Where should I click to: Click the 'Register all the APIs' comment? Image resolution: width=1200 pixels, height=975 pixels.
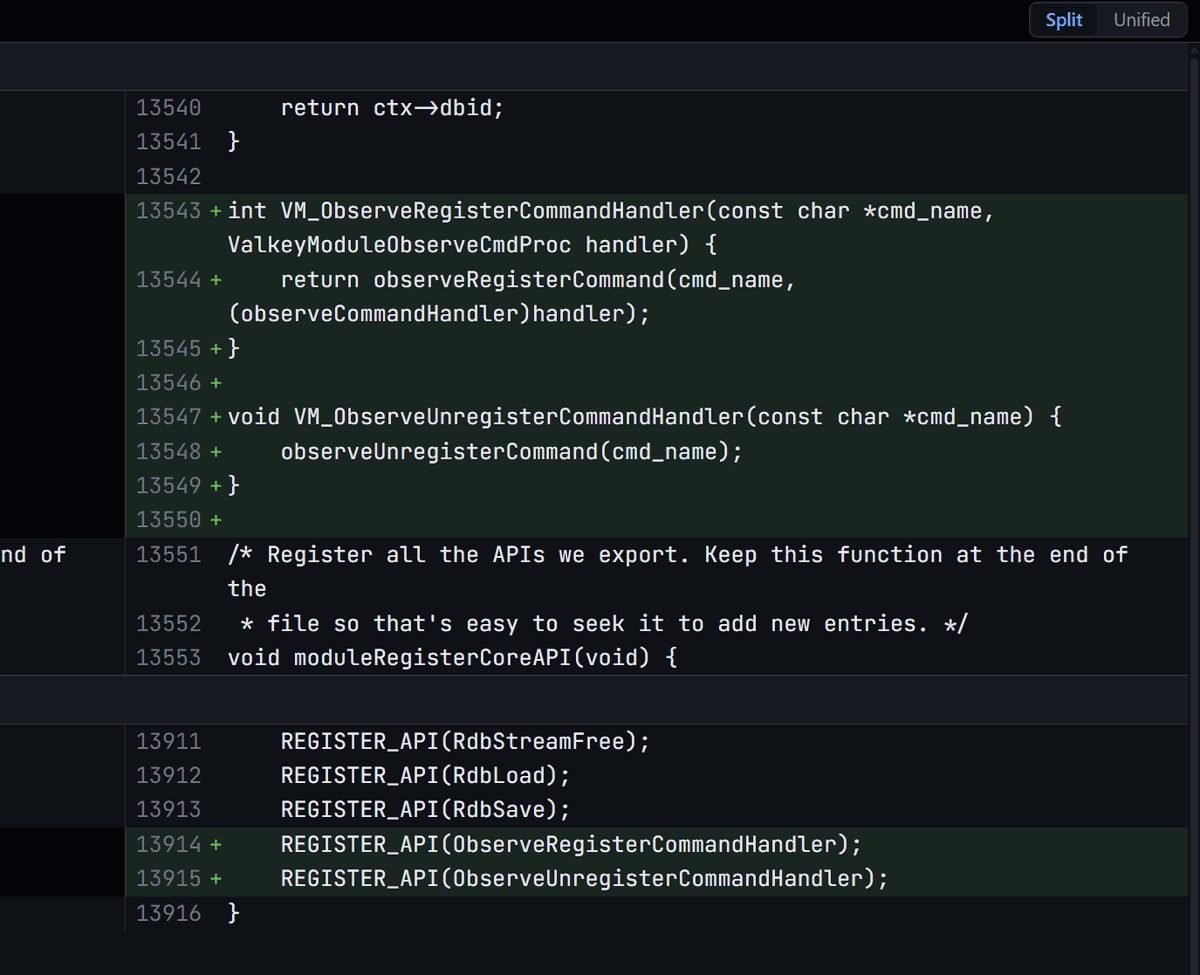click(678, 555)
